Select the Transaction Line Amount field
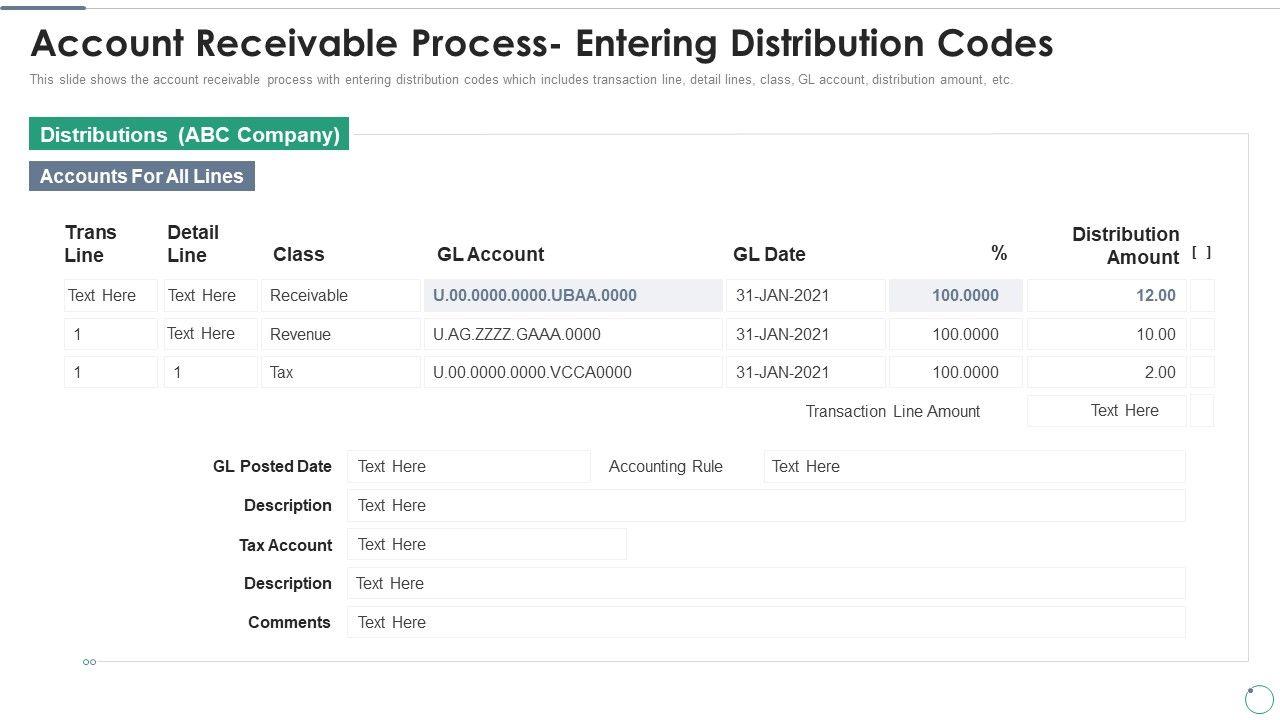The image size is (1280, 720). pyautogui.click(x=1106, y=411)
